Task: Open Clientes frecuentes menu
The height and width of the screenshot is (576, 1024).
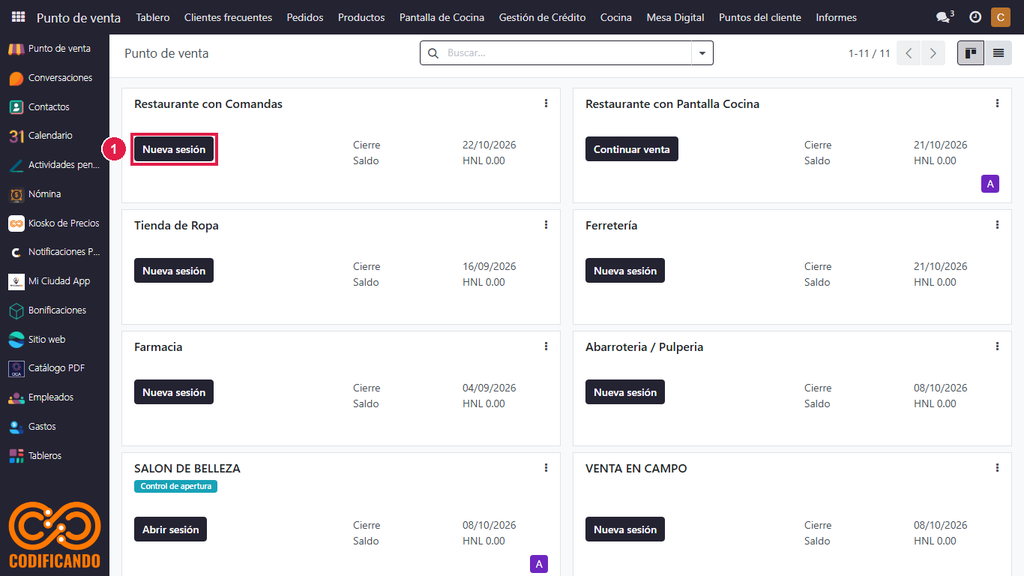Action: coord(228,17)
